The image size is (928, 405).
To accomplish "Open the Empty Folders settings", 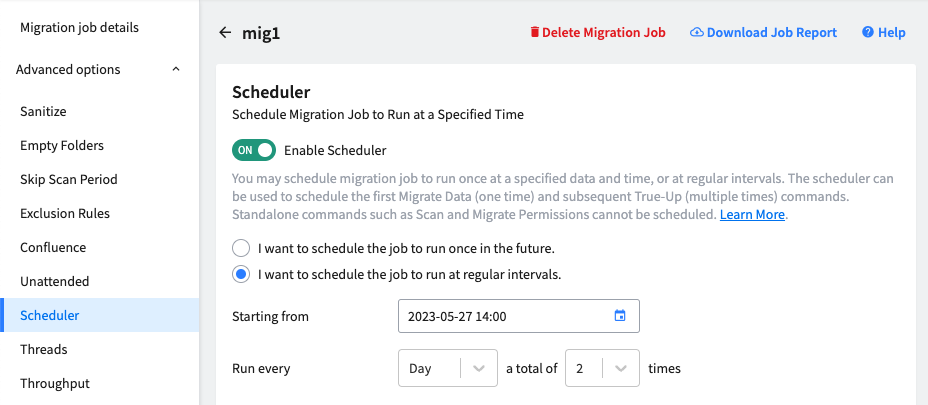I will point(62,145).
